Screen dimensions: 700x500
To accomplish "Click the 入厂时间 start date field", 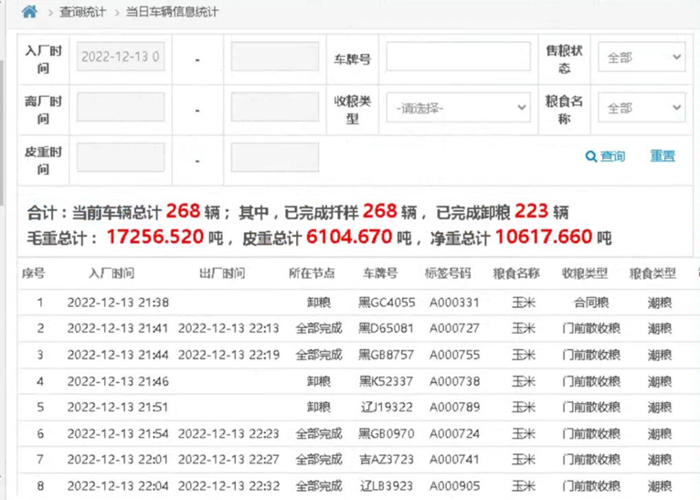I will pos(121,56).
